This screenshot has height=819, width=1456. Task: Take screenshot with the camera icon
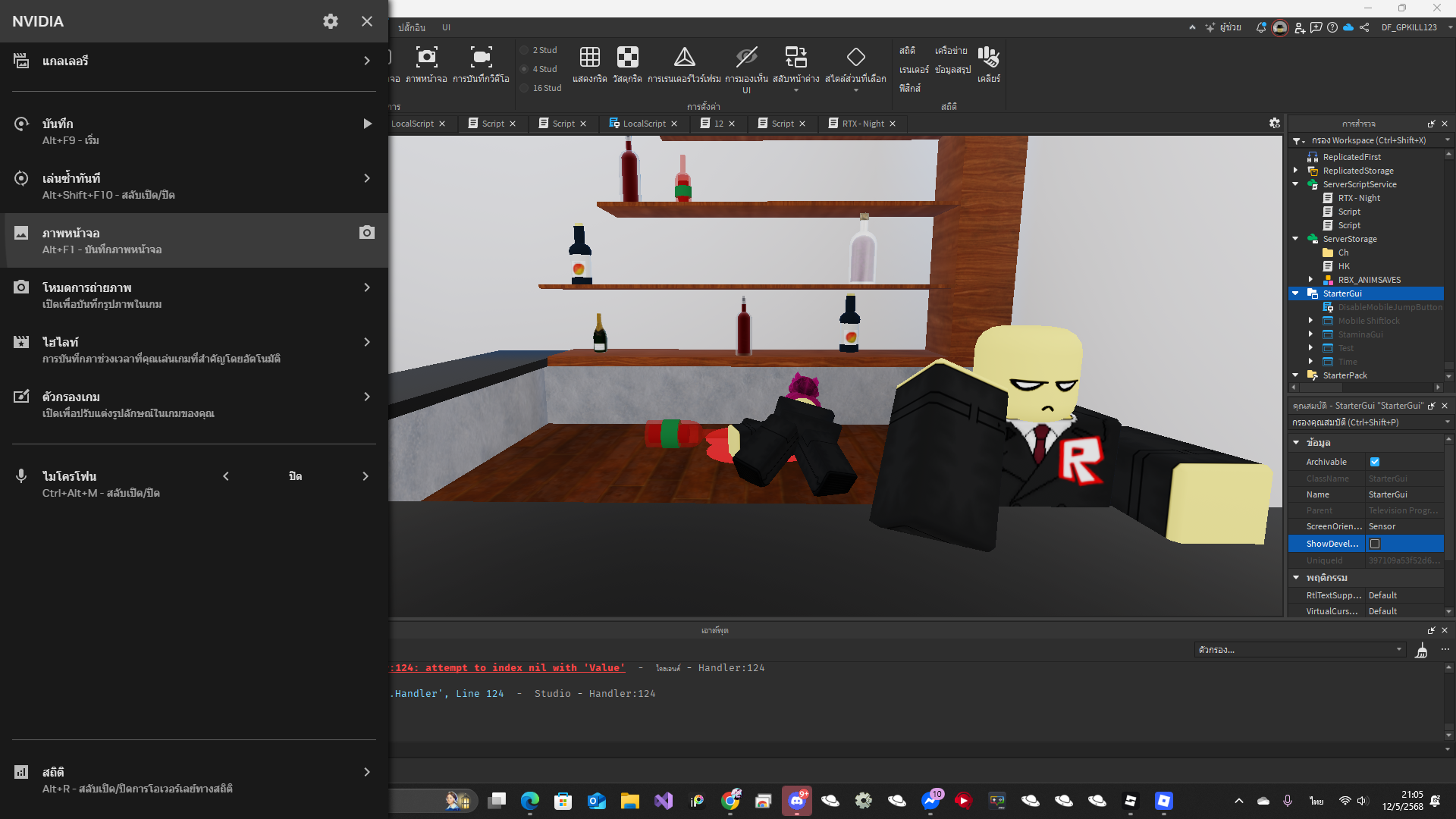[x=367, y=232]
